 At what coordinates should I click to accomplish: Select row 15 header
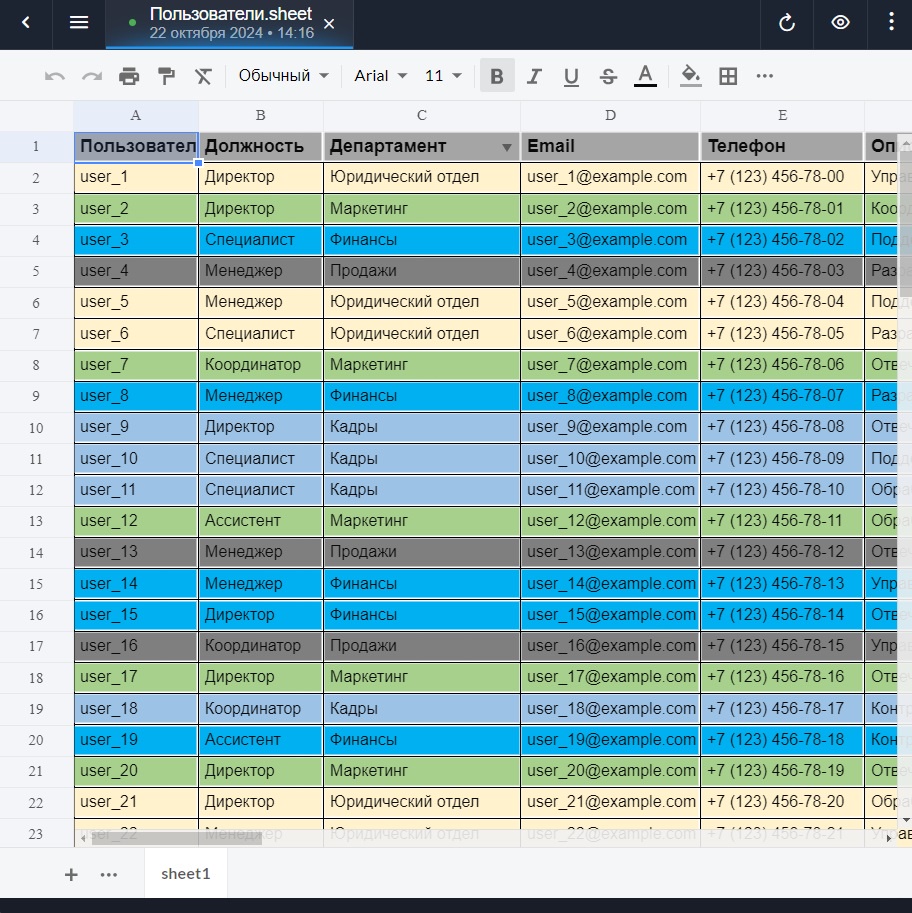(x=36, y=584)
